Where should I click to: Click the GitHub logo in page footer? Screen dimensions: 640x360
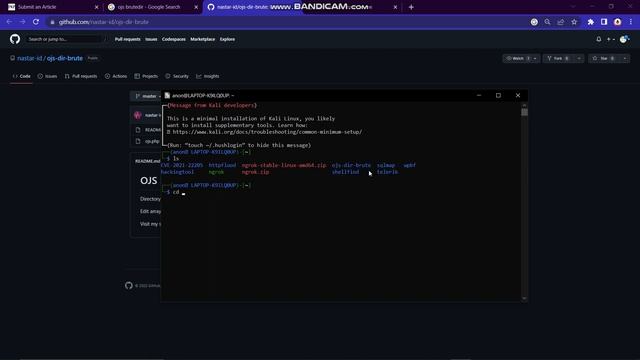tap(129, 285)
